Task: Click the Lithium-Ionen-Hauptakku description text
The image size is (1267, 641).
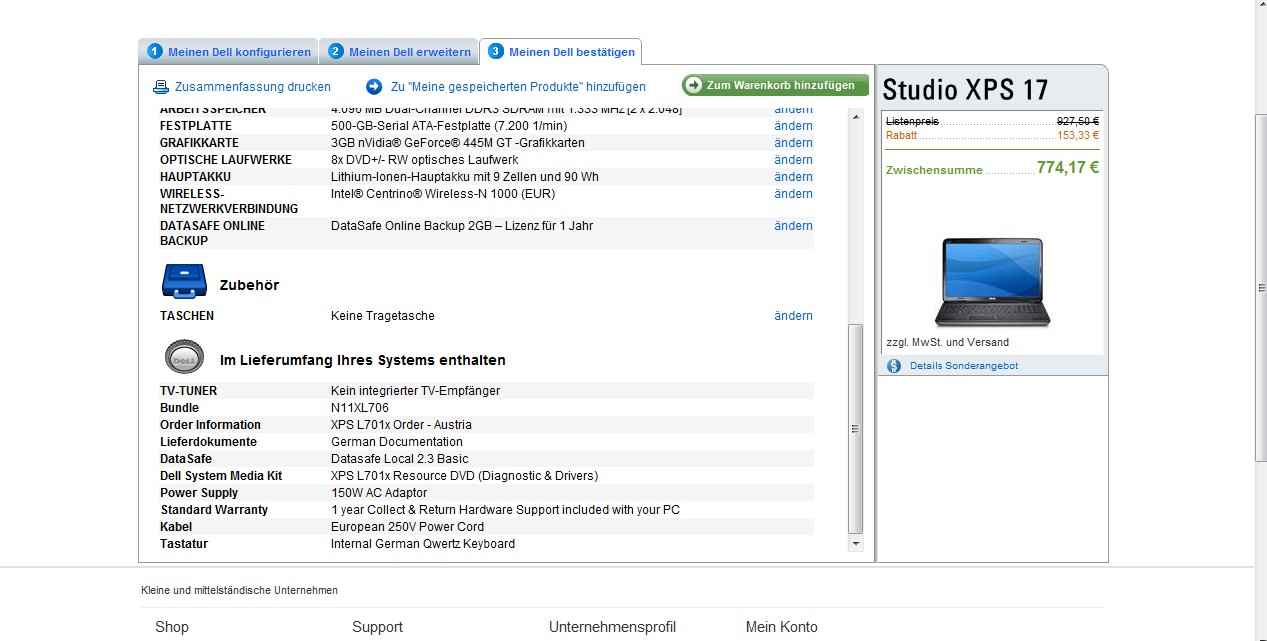Action: coord(465,177)
